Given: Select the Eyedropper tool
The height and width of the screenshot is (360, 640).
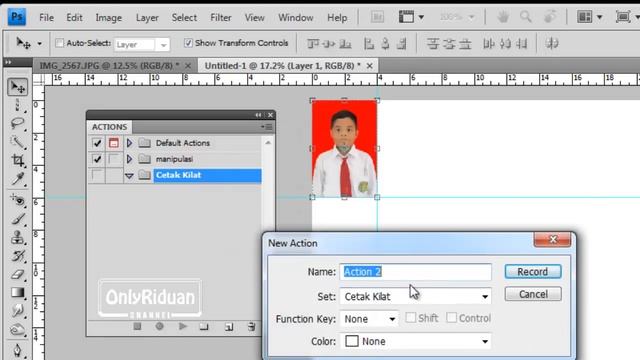Looking at the screenshot, I should [x=18, y=179].
